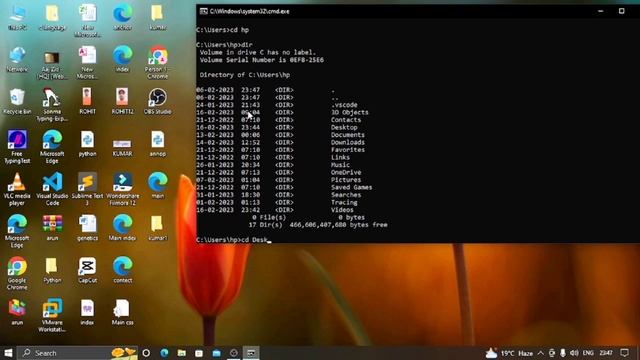
Task: Click the Tracing directory entry
Action: coord(344,202)
